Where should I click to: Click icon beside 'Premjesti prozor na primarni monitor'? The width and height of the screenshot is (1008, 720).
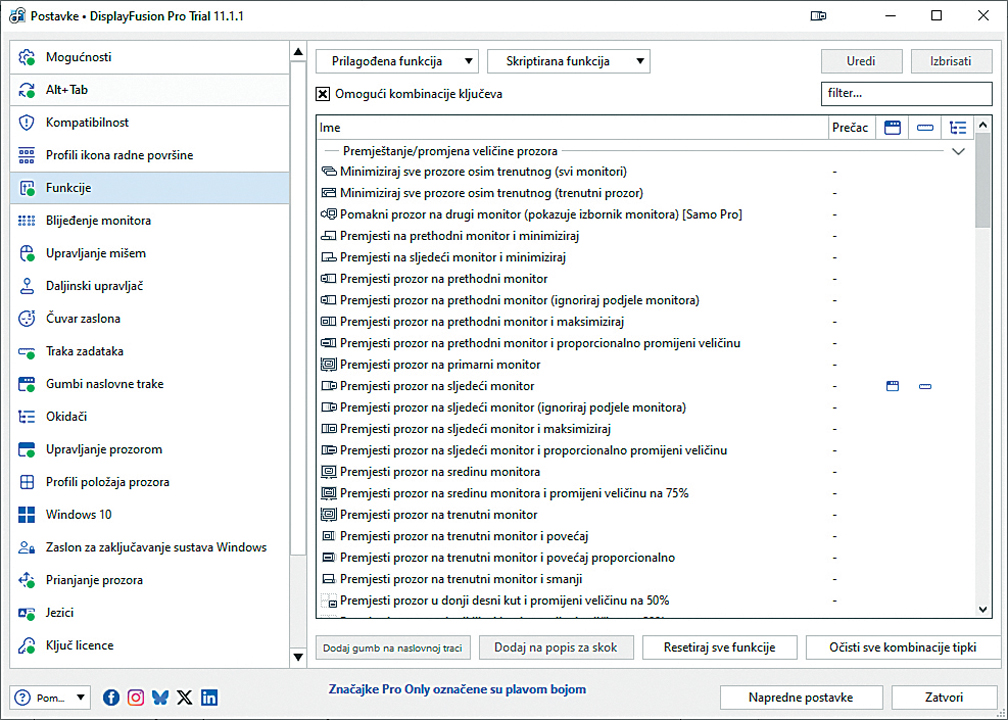328,364
